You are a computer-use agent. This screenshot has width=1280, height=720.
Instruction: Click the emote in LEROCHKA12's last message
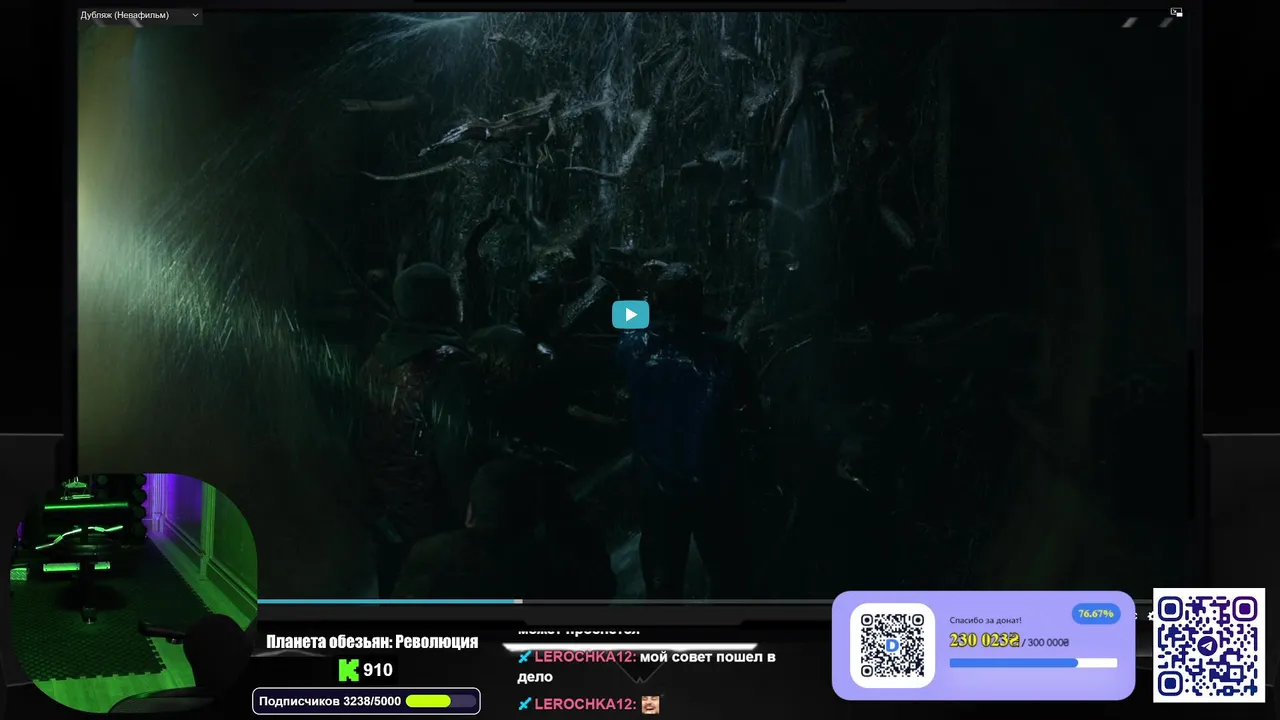tap(650, 704)
